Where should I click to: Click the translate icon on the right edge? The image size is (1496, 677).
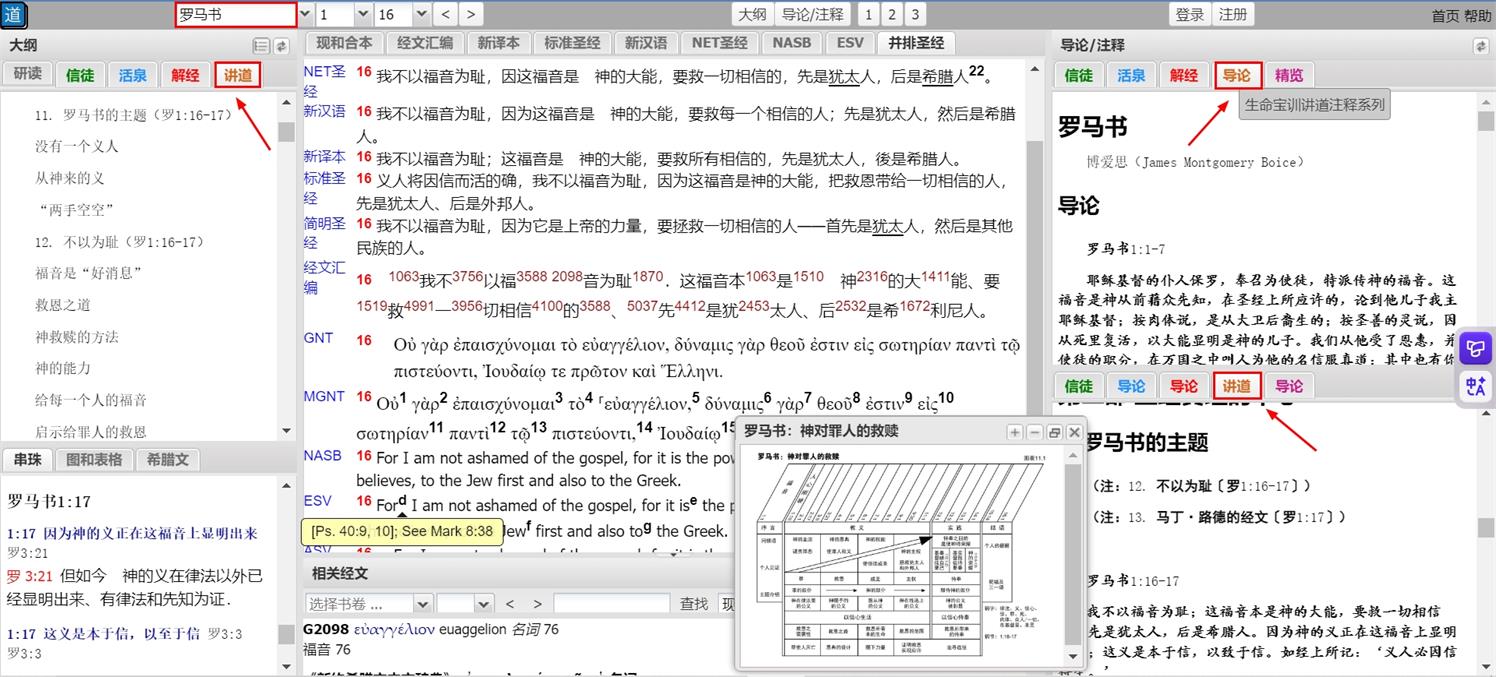(x=1475, y=386)
